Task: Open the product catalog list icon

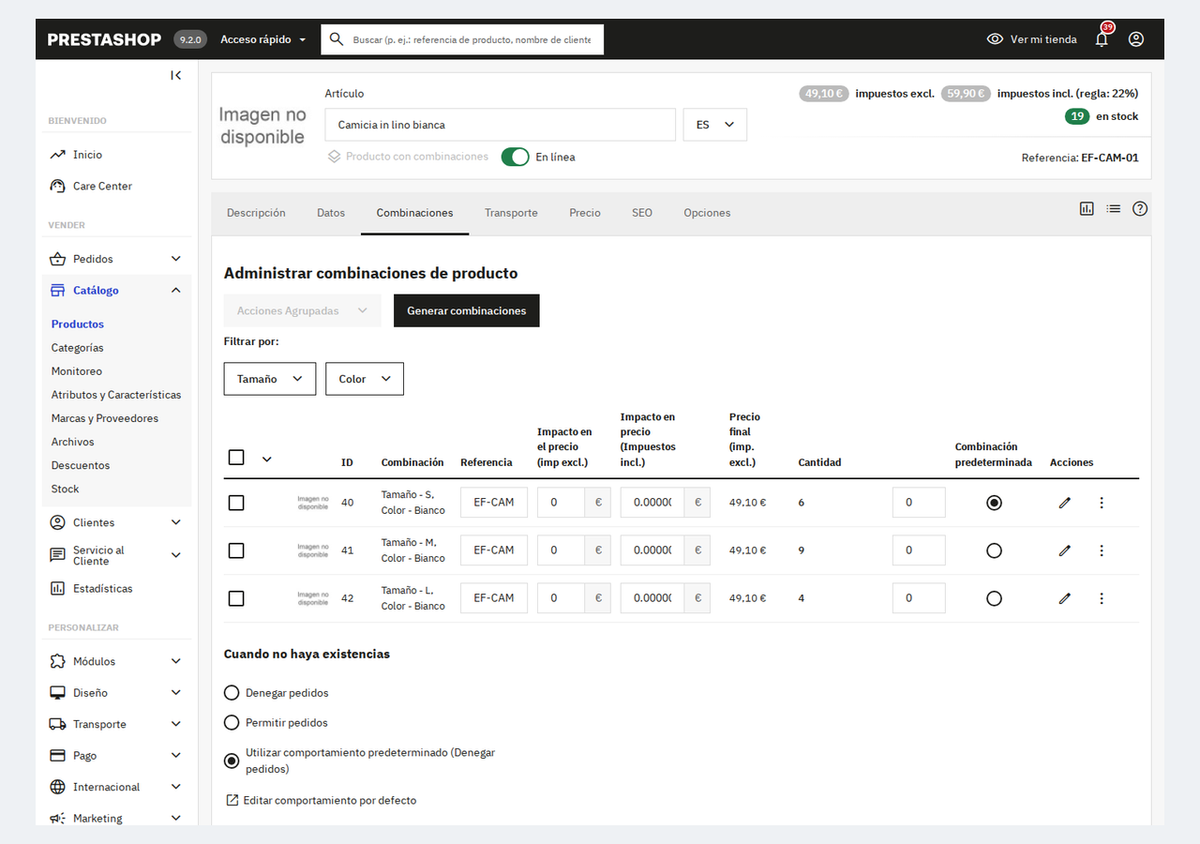Action: click(x=1113, y=209)
